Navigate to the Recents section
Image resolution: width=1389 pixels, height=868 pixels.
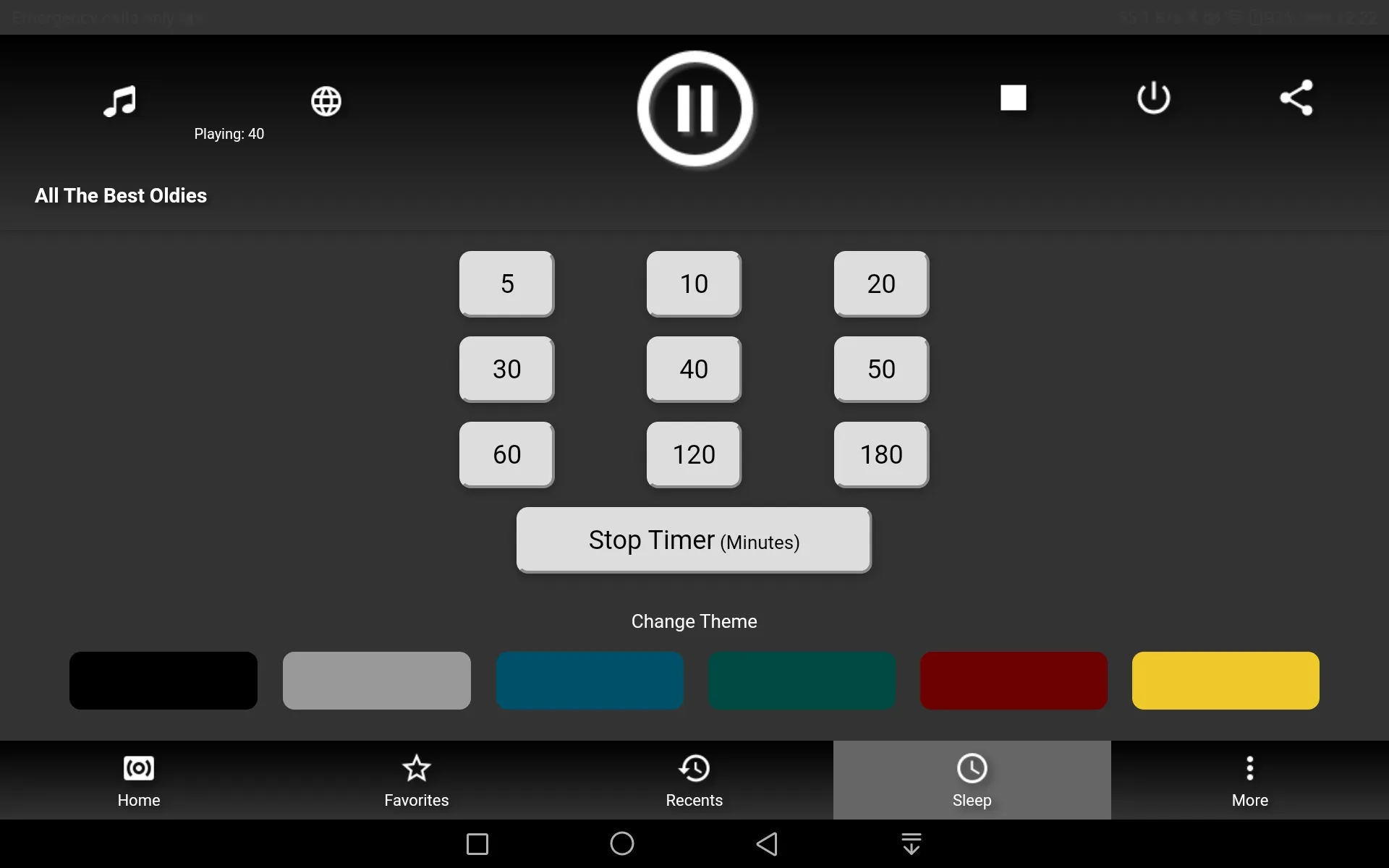pos(694,780)
